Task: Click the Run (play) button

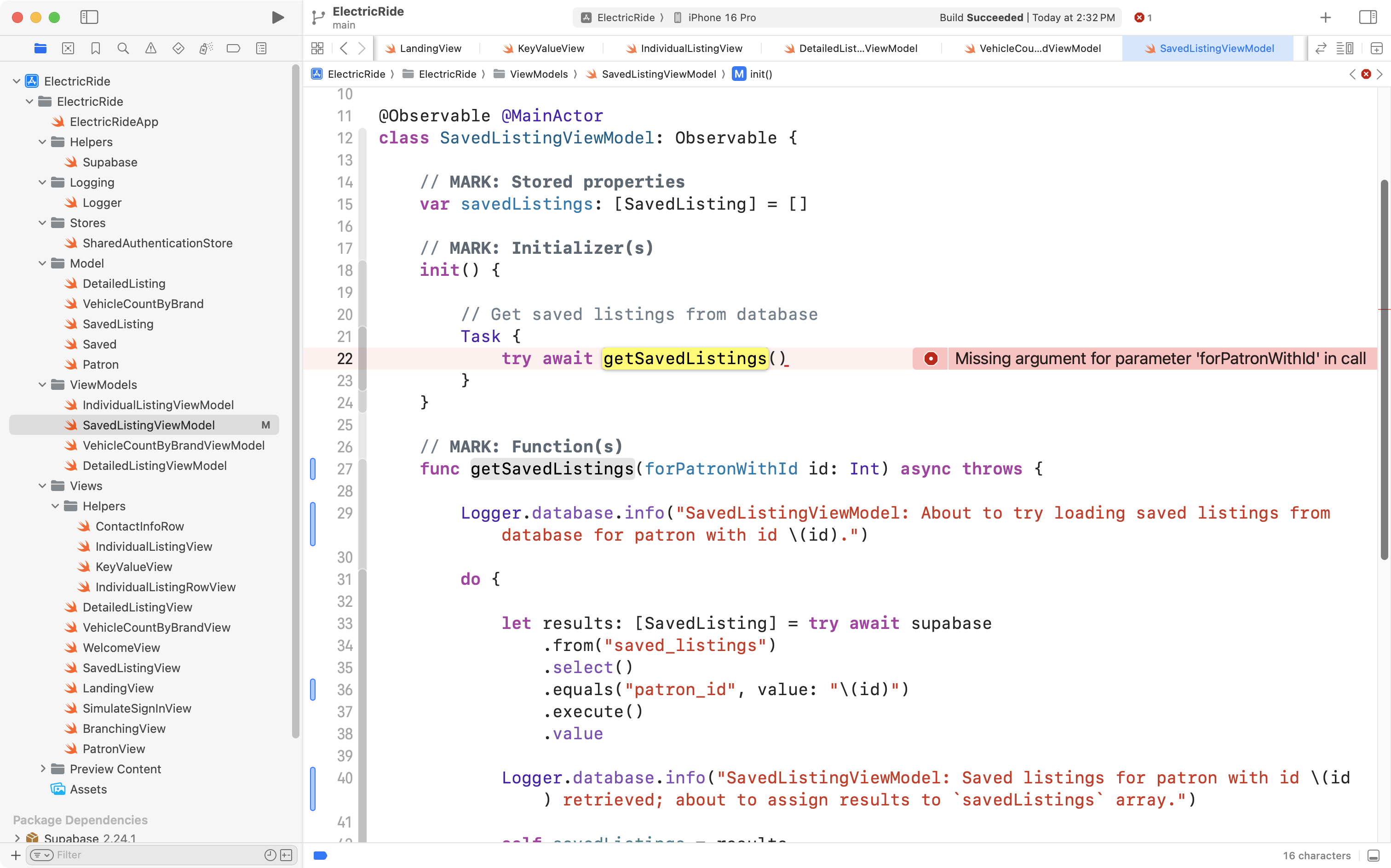Action: (277, 17)
